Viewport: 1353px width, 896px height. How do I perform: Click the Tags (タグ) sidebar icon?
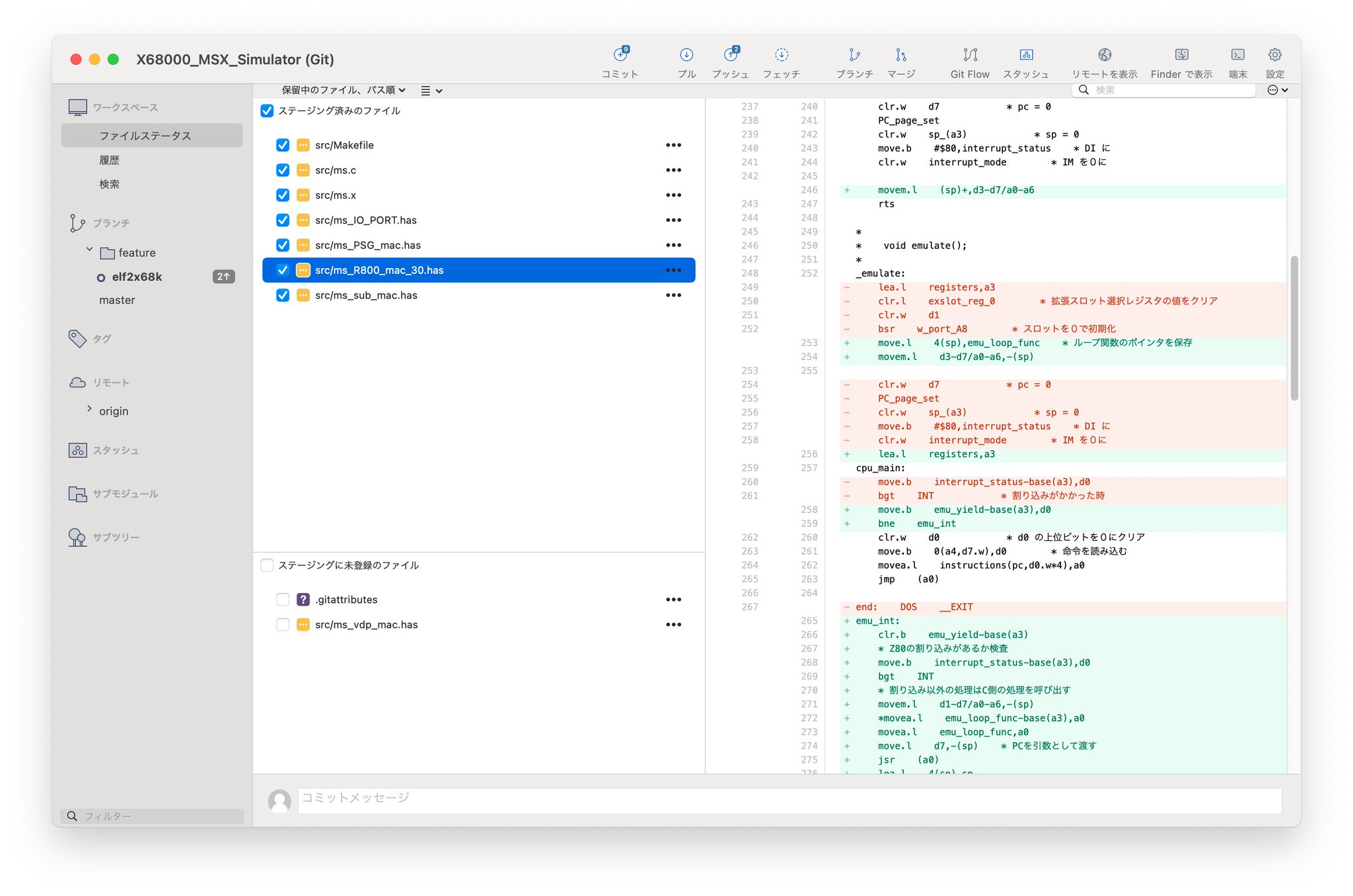coord(77,339)
